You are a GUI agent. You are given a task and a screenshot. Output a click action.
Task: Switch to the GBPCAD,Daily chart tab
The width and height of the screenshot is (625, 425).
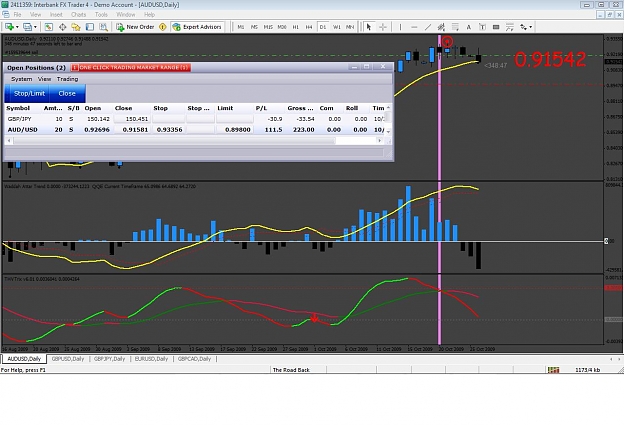194,359
